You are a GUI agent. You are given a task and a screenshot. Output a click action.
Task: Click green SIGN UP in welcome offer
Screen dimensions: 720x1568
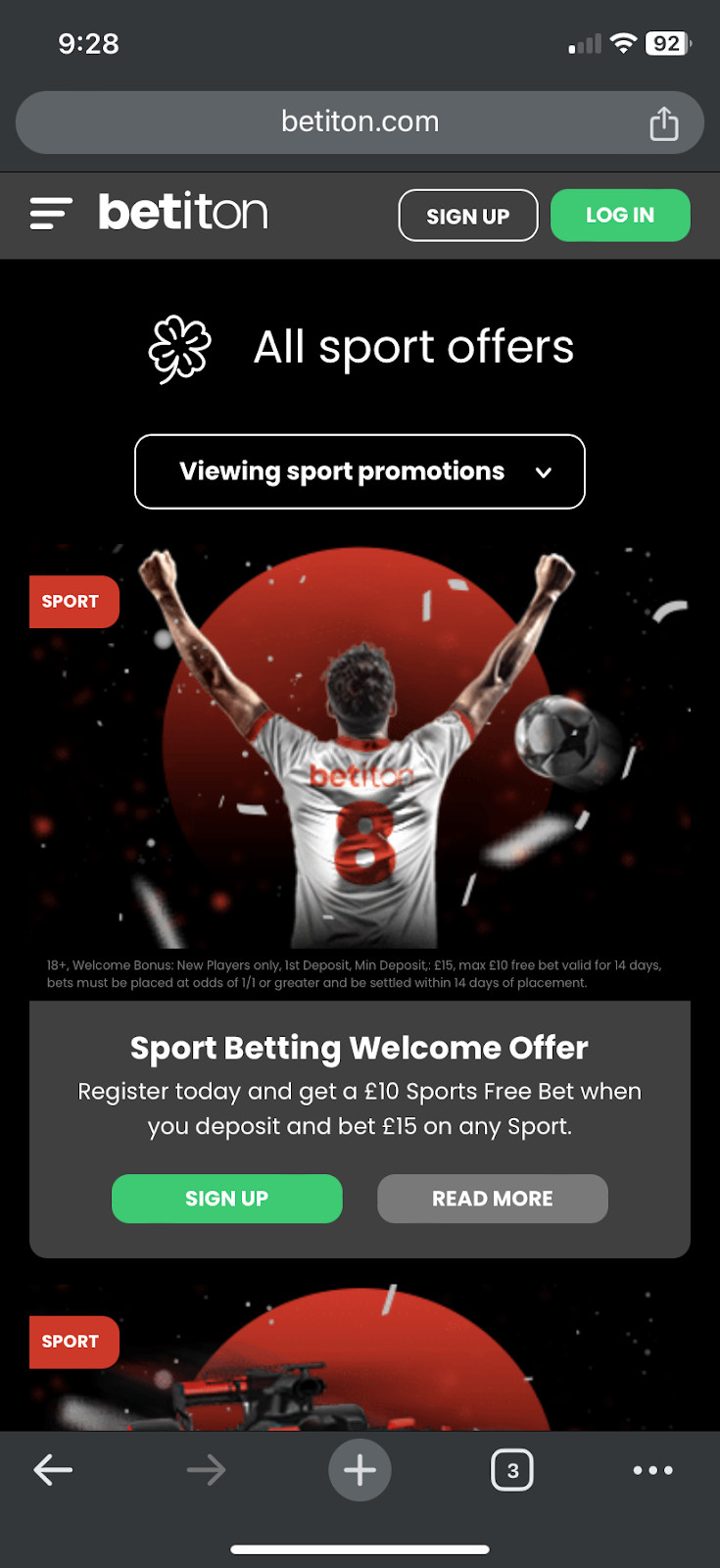pos(227,1199)
